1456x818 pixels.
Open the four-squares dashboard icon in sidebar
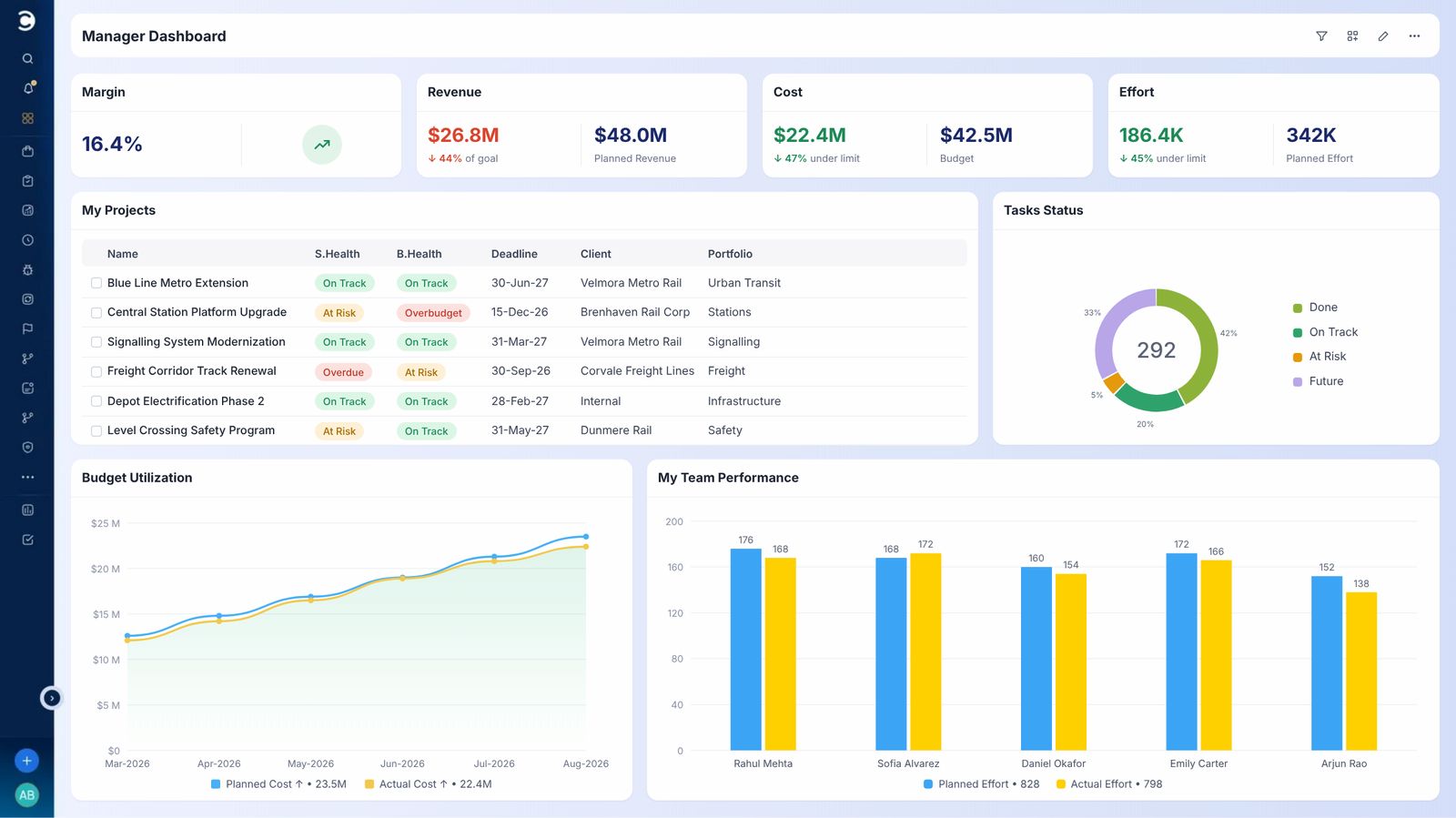(27, 118)
